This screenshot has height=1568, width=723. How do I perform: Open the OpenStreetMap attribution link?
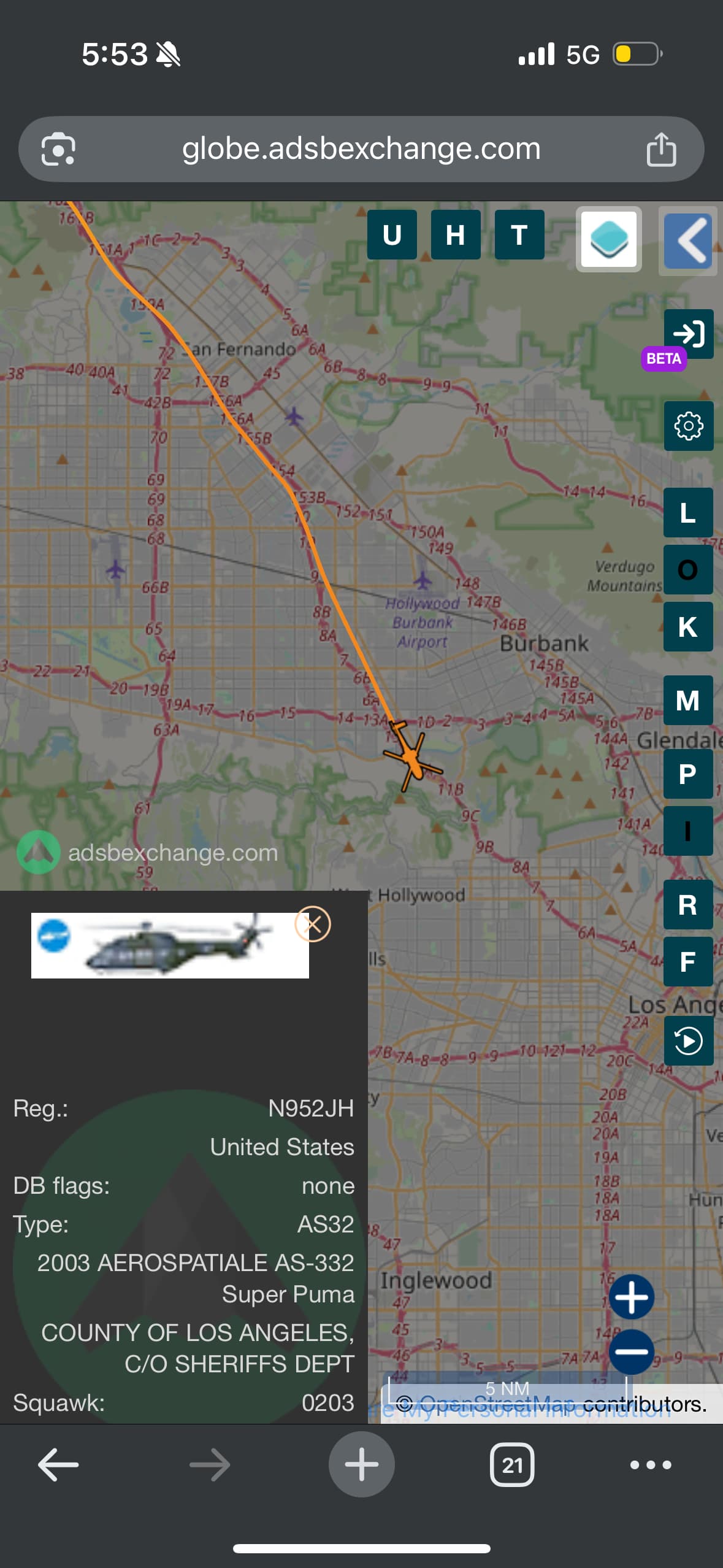click(x=497, y=1404)
